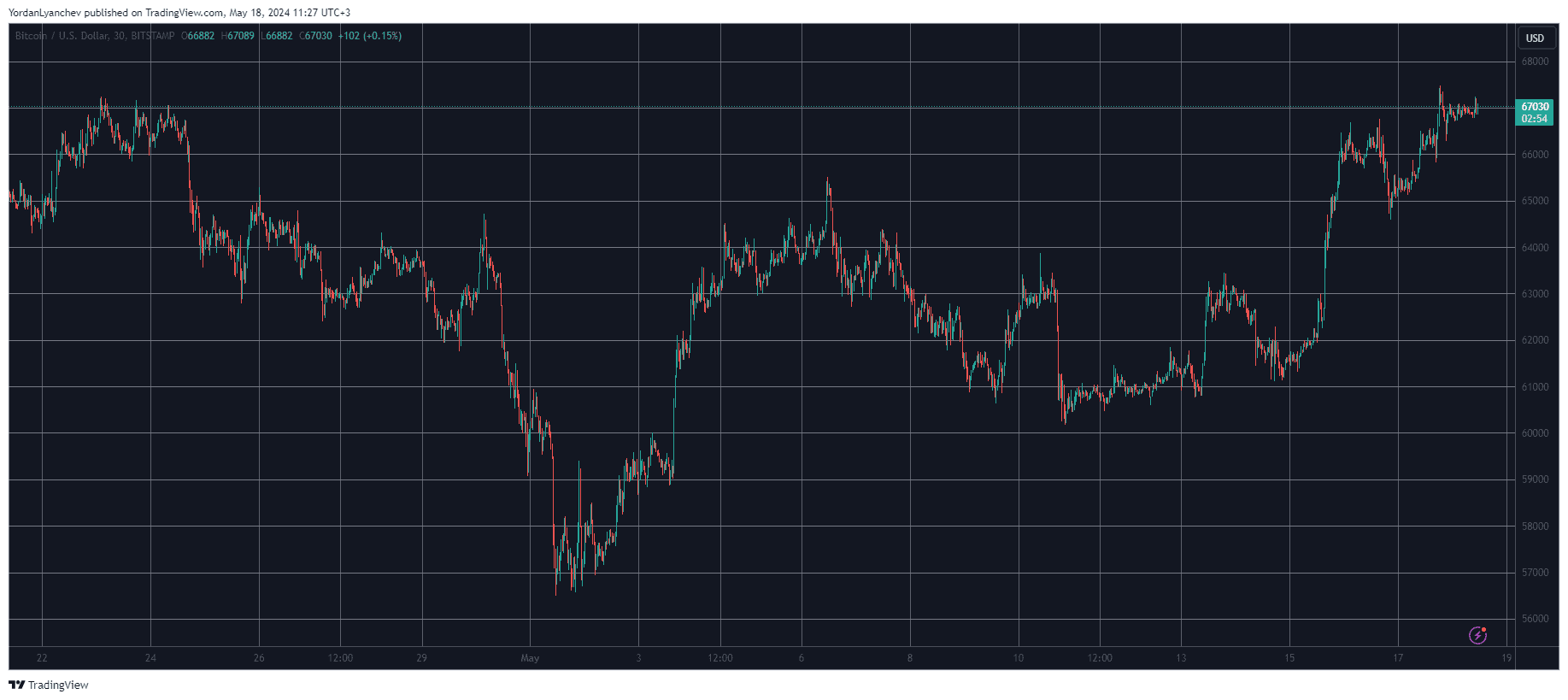Click the date label 13 on time axis

pos(1181,658)
